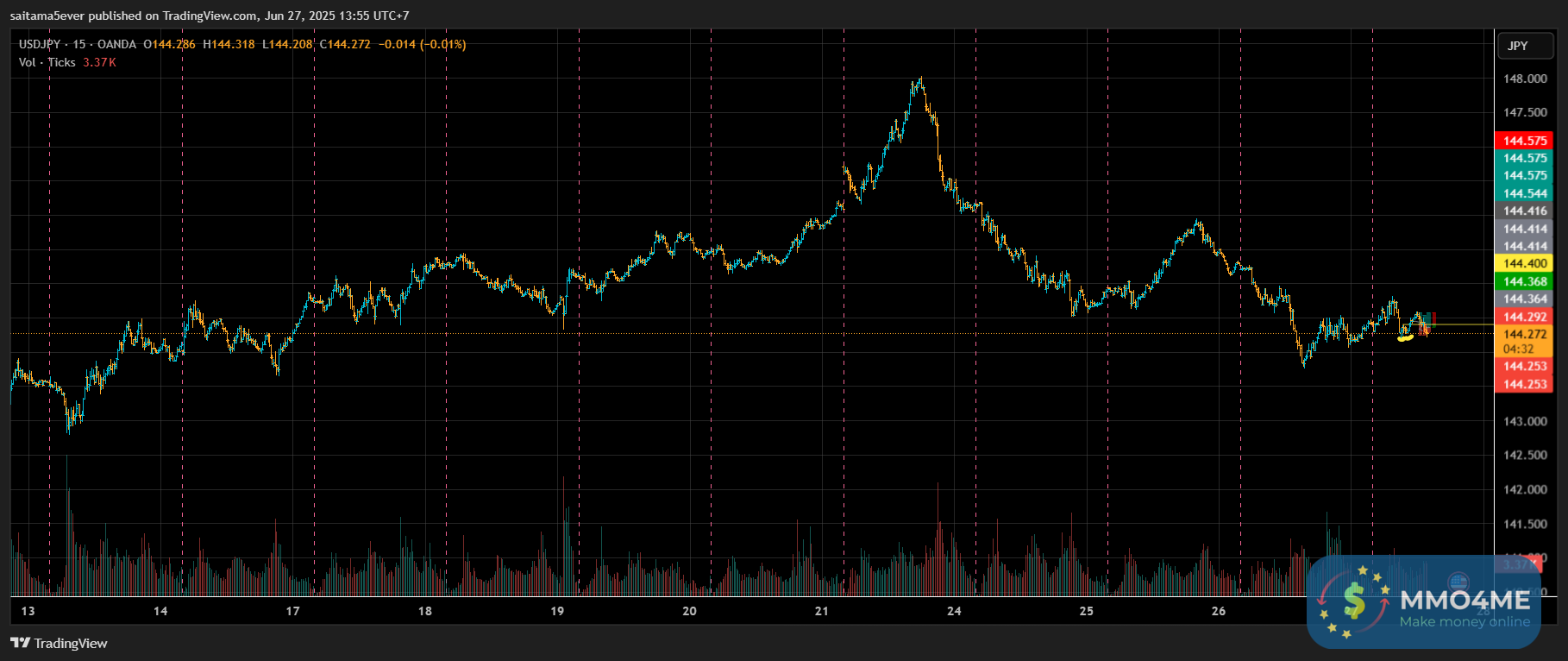Click date 17 on the time axis

293,611
